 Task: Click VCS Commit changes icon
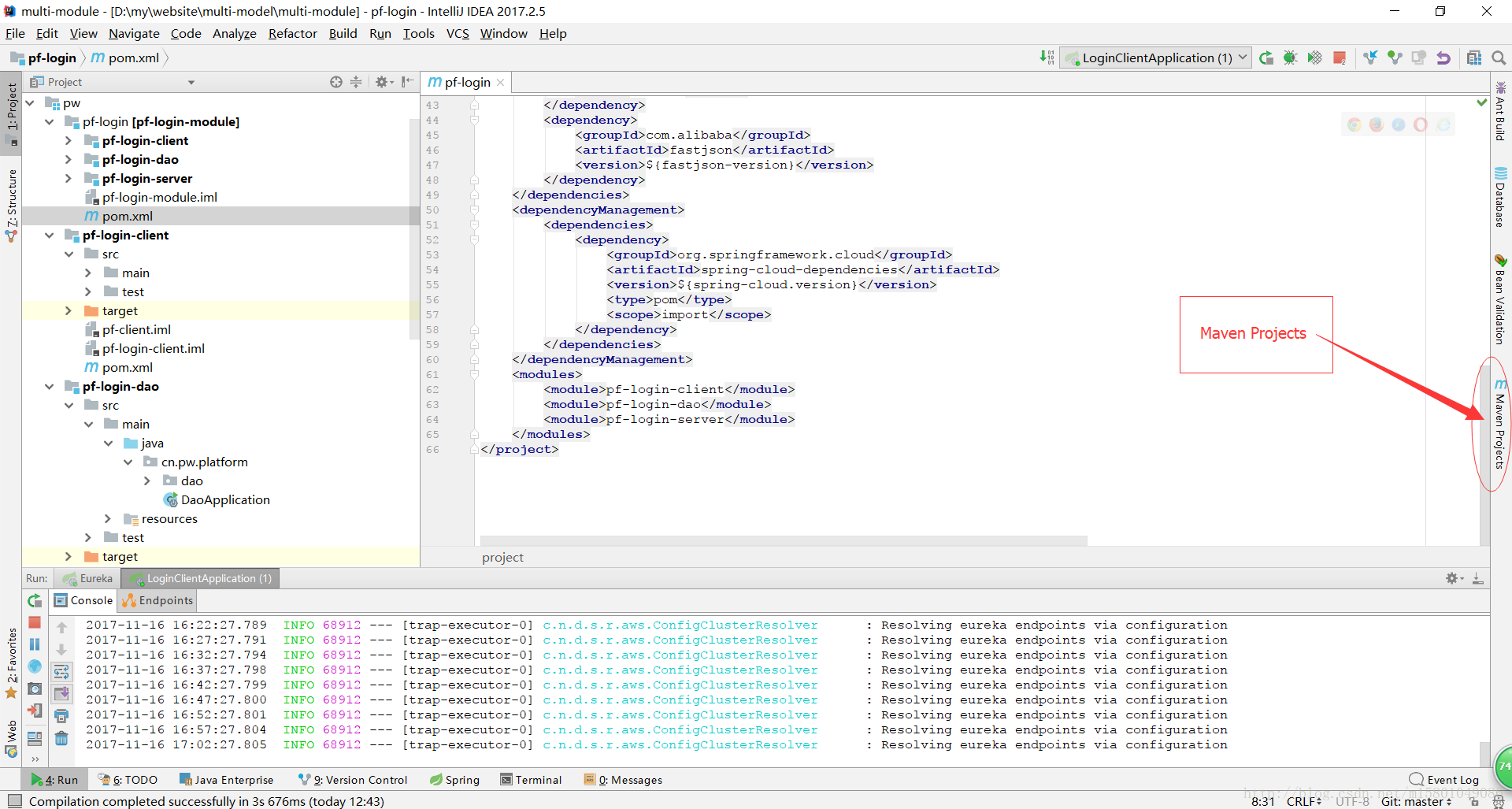coord(1395,58)
